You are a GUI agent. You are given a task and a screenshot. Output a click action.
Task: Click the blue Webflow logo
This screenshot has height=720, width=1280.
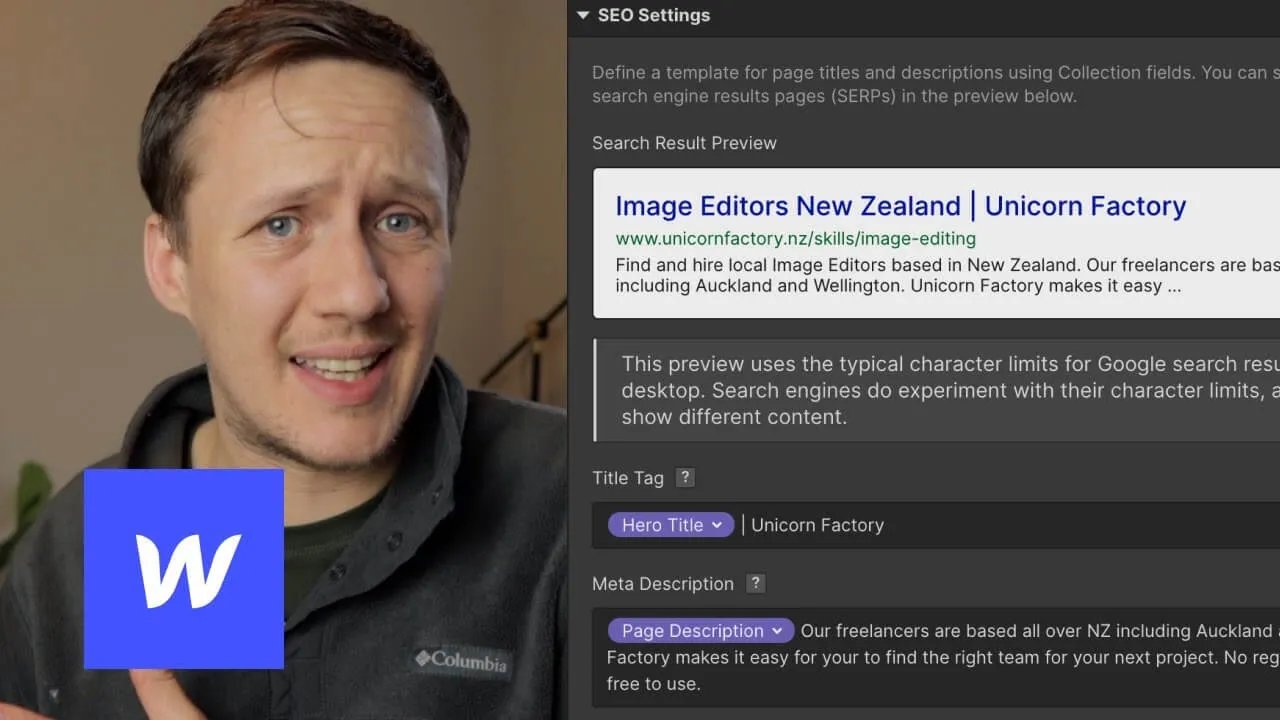click(x=184, y=568)
